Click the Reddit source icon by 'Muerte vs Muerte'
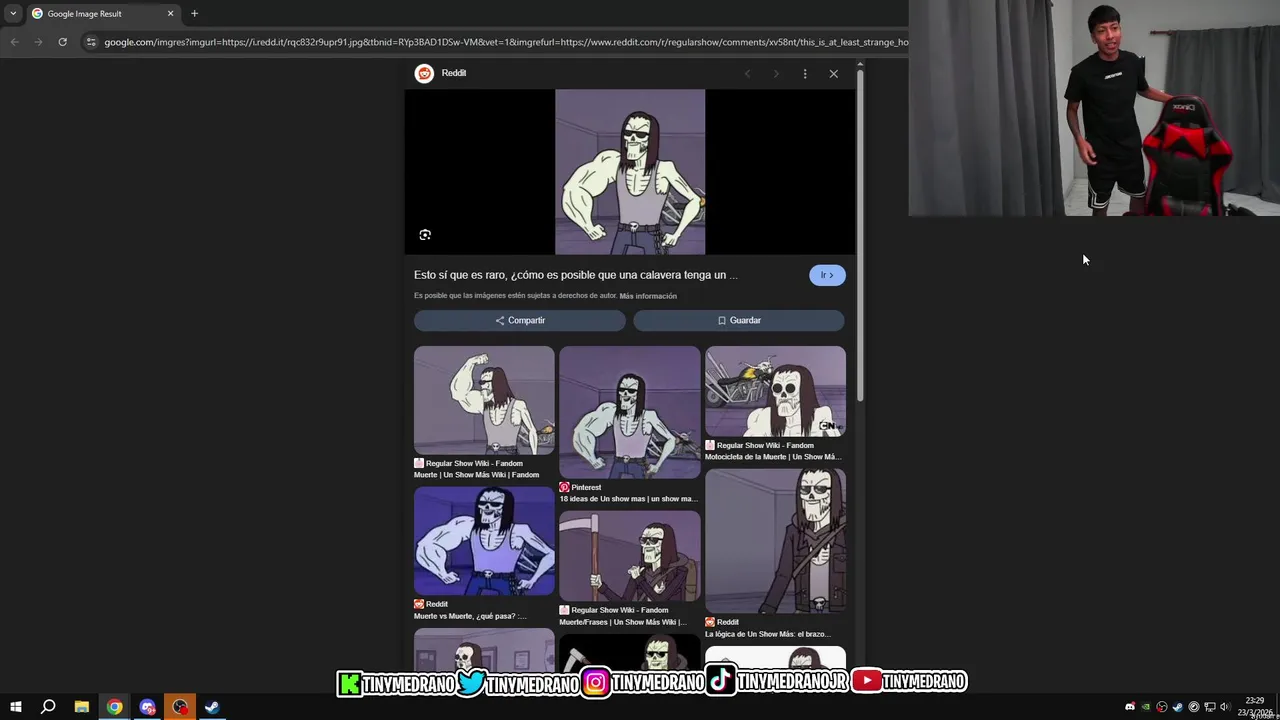This screenshot has height=720, width=1280. click(419, 604)
